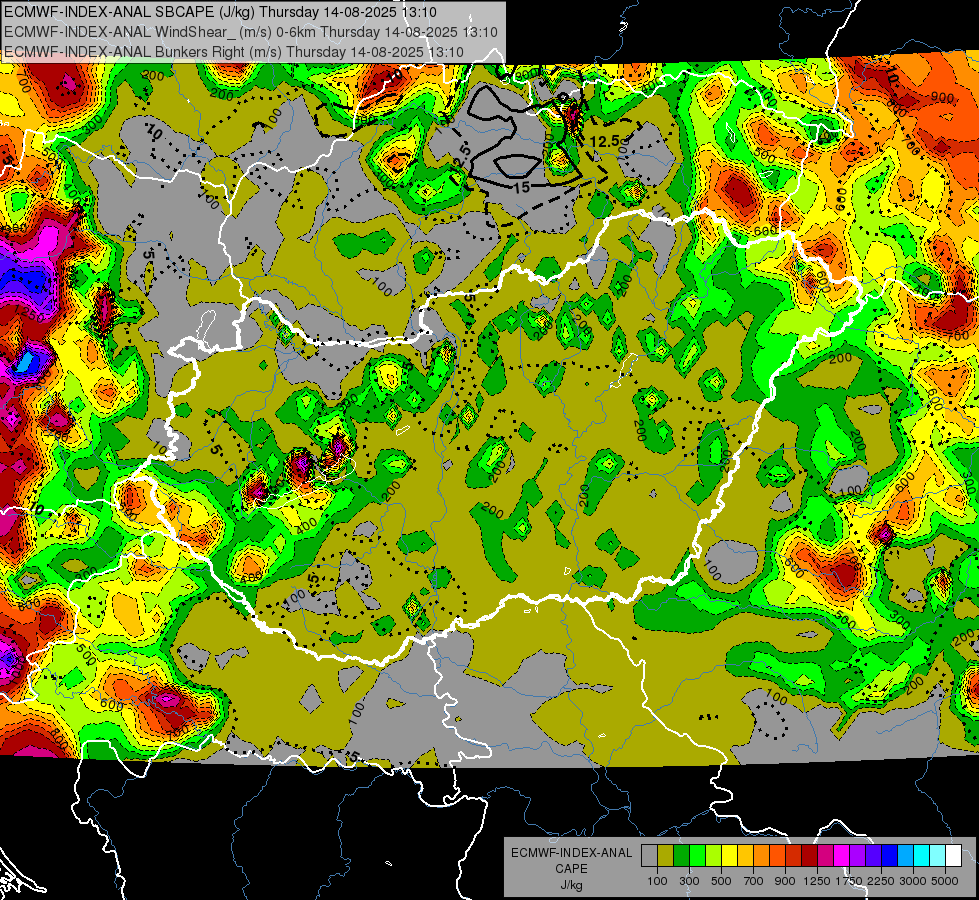Screen dimensions: 979x900
Task: Click the SBCAPE (J/kg) header line
Action: click(x=220, y=12)
